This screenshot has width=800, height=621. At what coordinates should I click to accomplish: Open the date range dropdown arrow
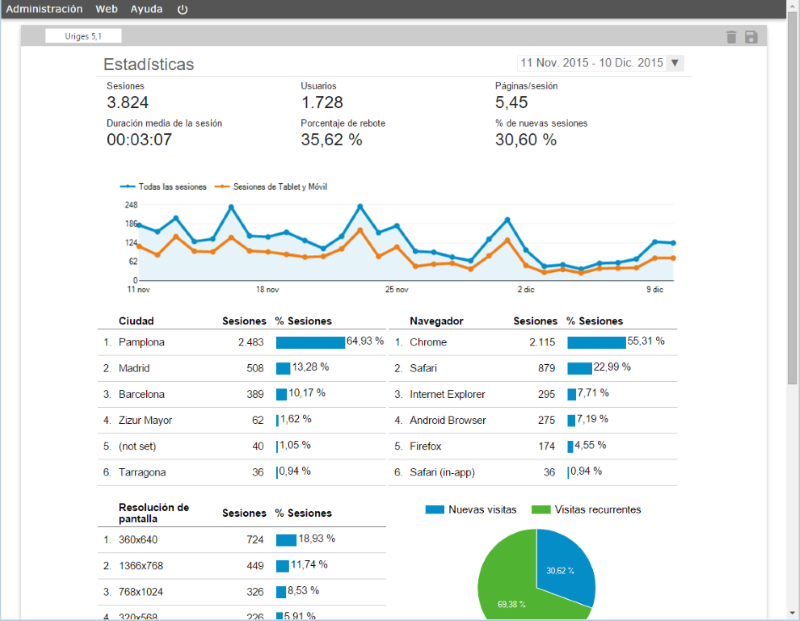coord(675,63)
